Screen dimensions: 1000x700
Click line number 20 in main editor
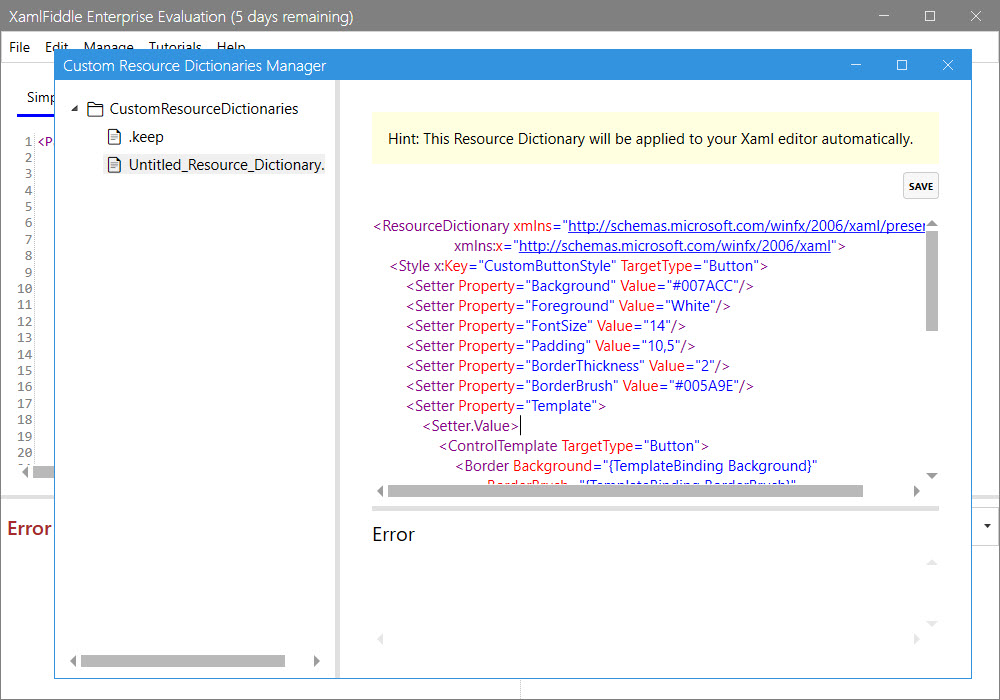tap(25, 453)
